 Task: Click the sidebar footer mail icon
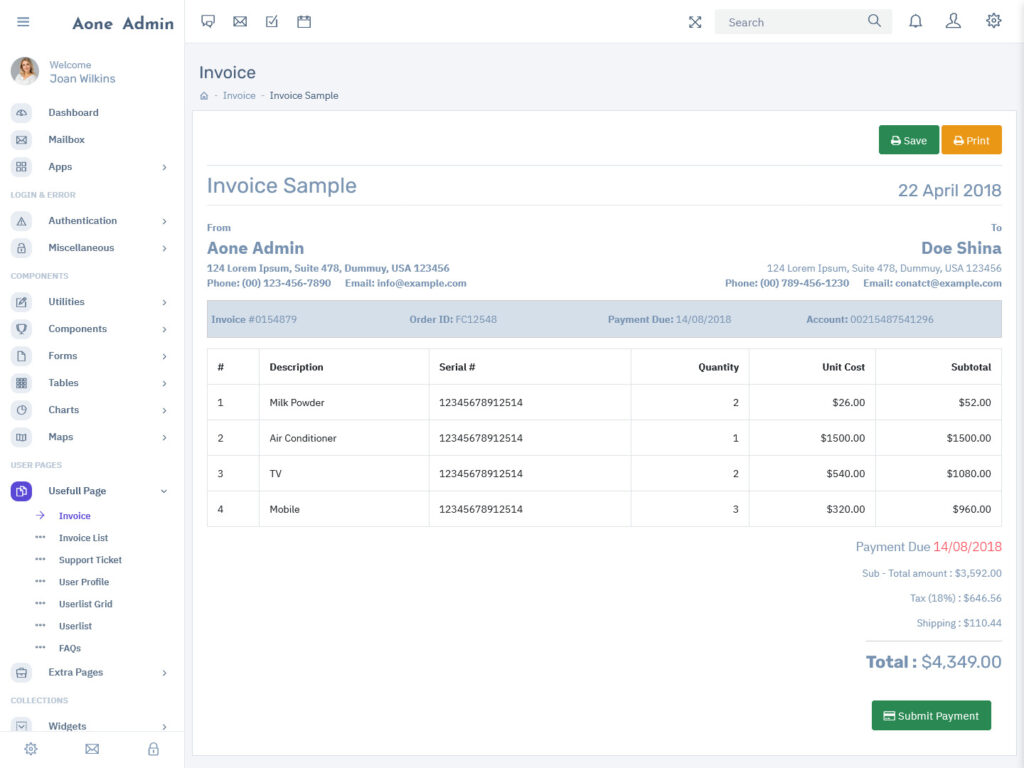92,749
